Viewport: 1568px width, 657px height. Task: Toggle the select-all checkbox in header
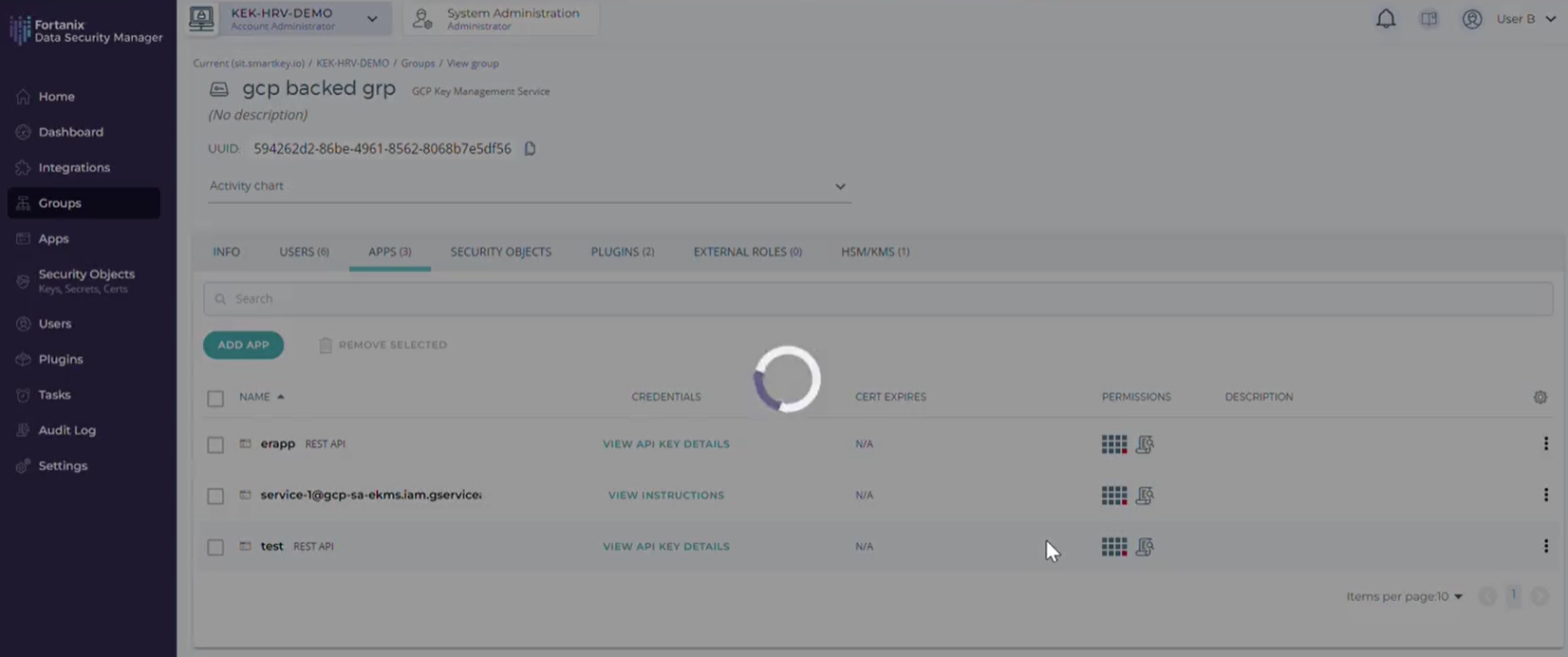point(215,398)
